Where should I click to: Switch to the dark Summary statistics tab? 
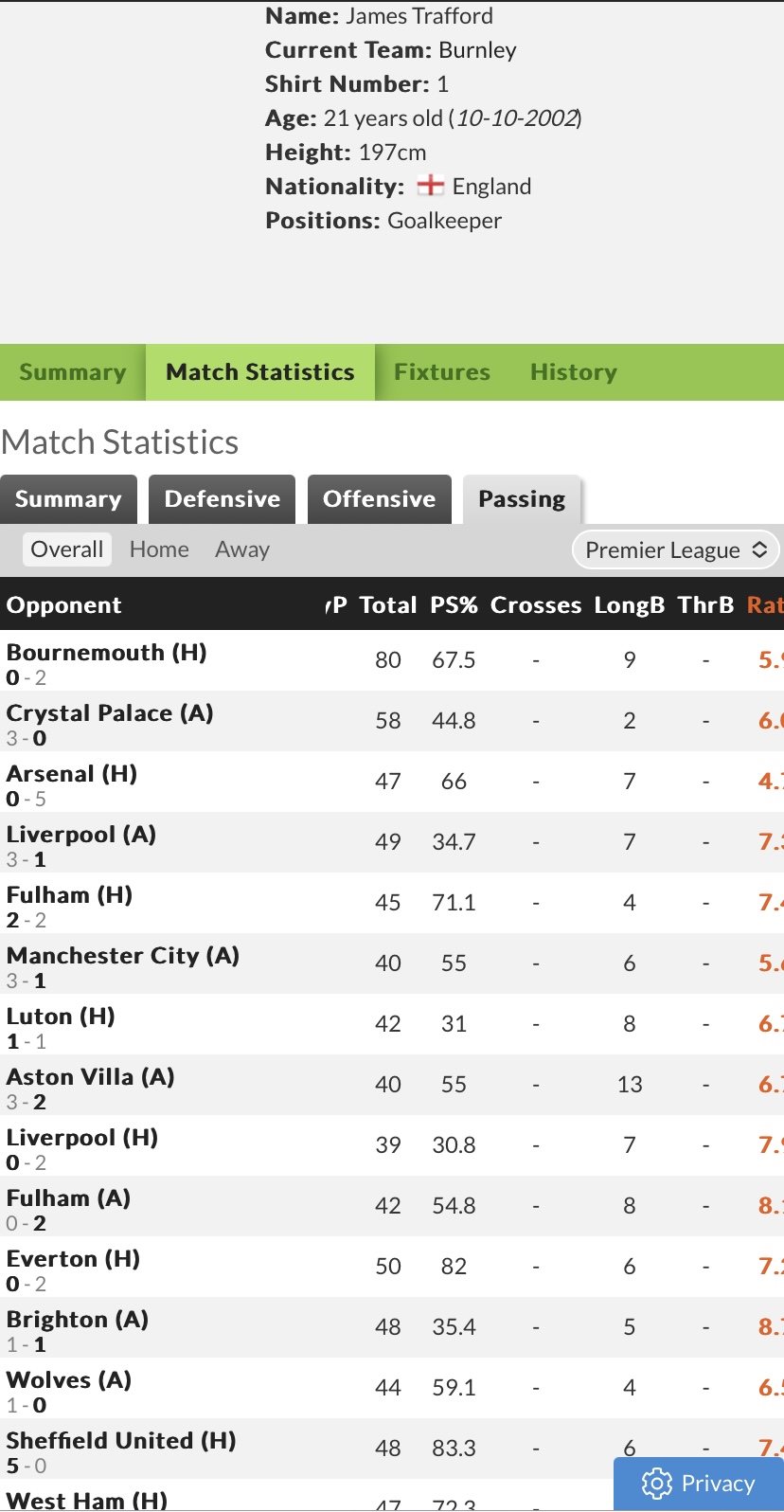click(x=68, y=499)
